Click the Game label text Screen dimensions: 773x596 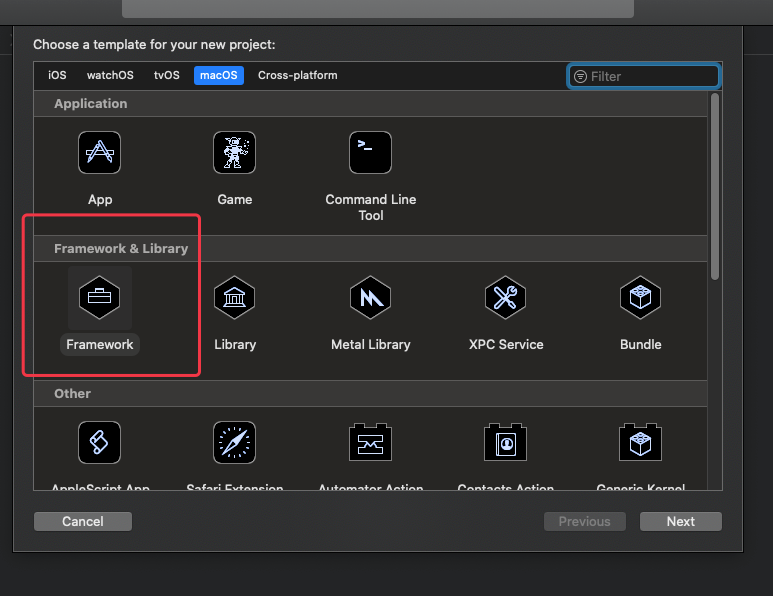[235, 200]
